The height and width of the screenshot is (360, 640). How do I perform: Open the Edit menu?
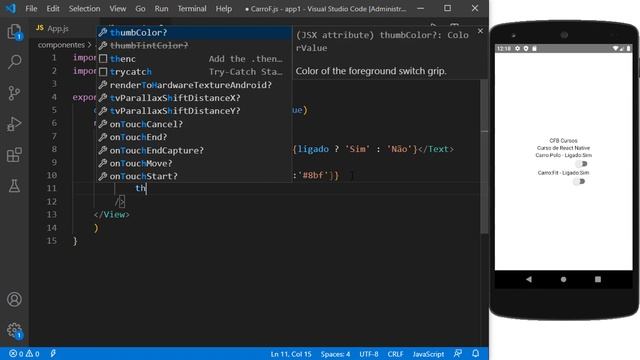(53, 9)
